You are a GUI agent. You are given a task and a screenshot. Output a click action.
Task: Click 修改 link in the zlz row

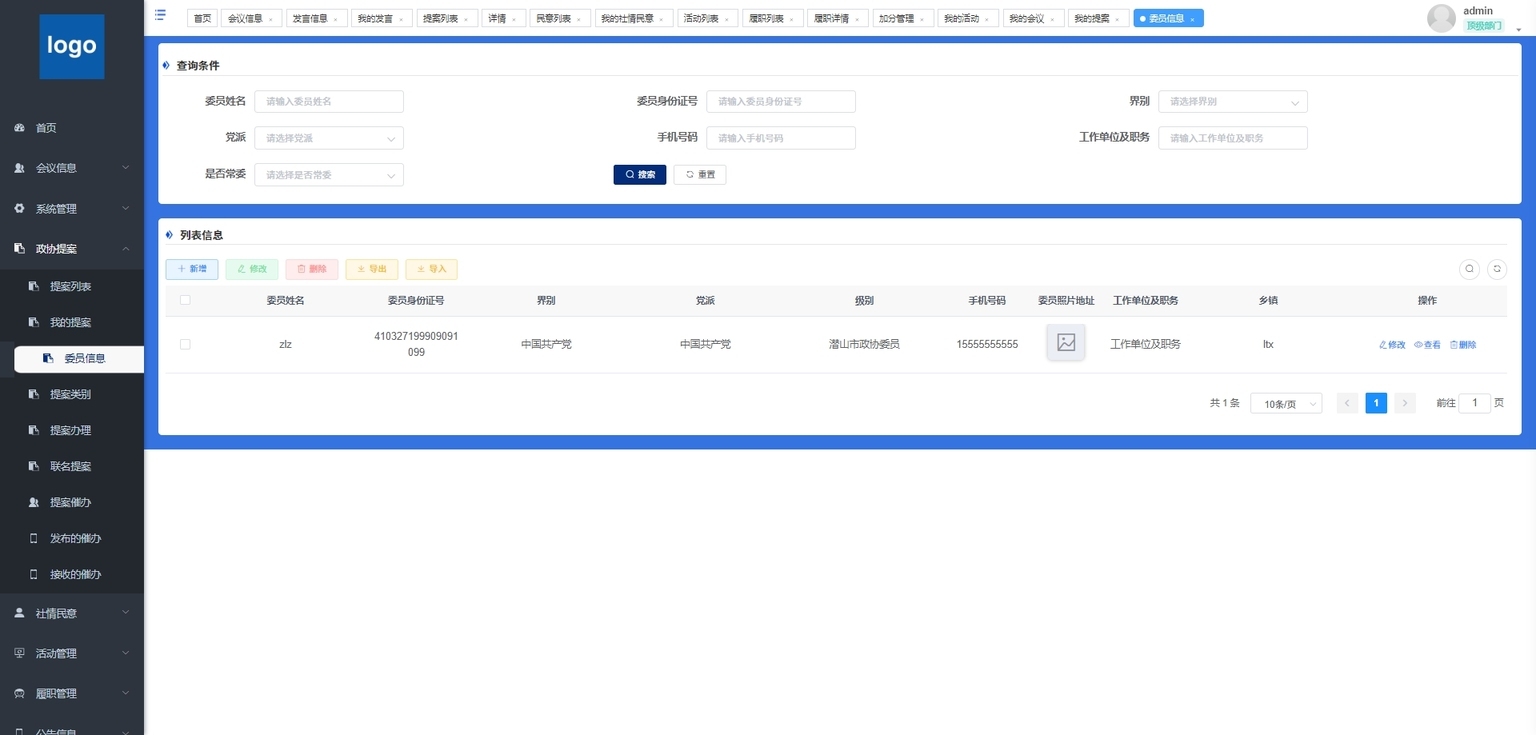point(1392,345)
